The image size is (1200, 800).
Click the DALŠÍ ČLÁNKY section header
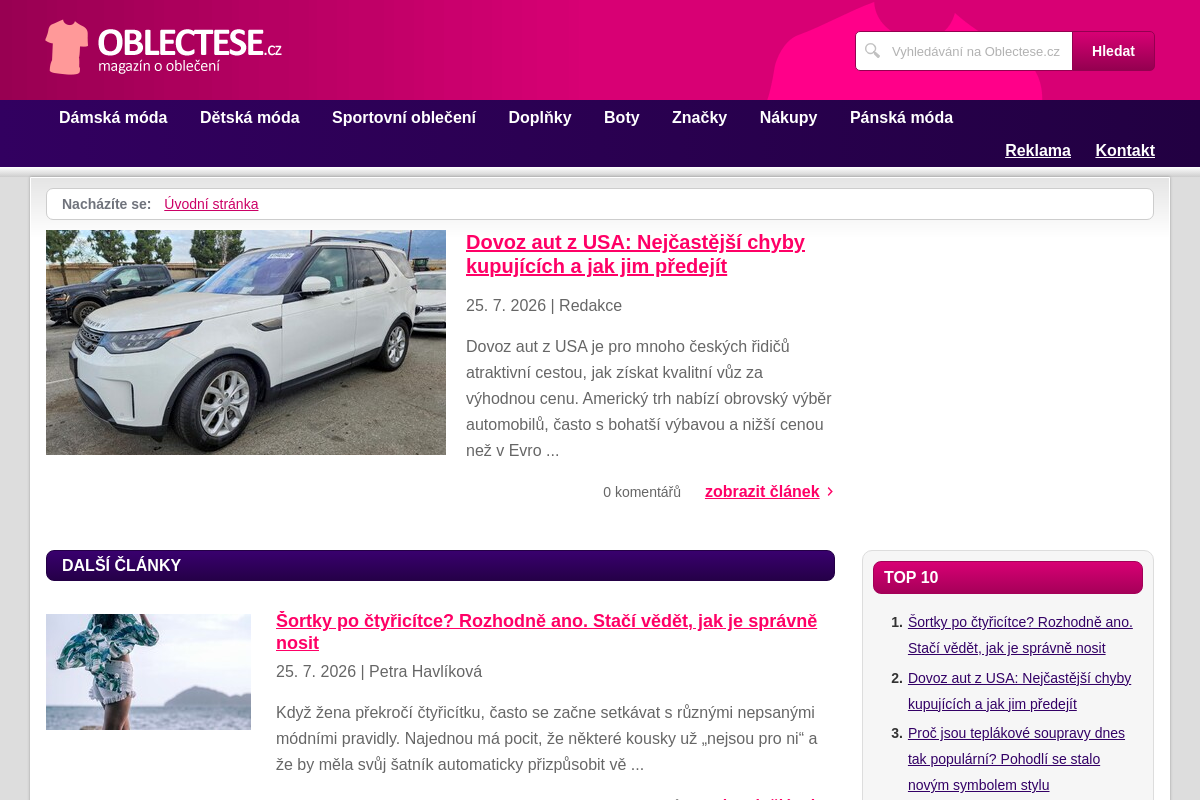(x=440, y=565)
